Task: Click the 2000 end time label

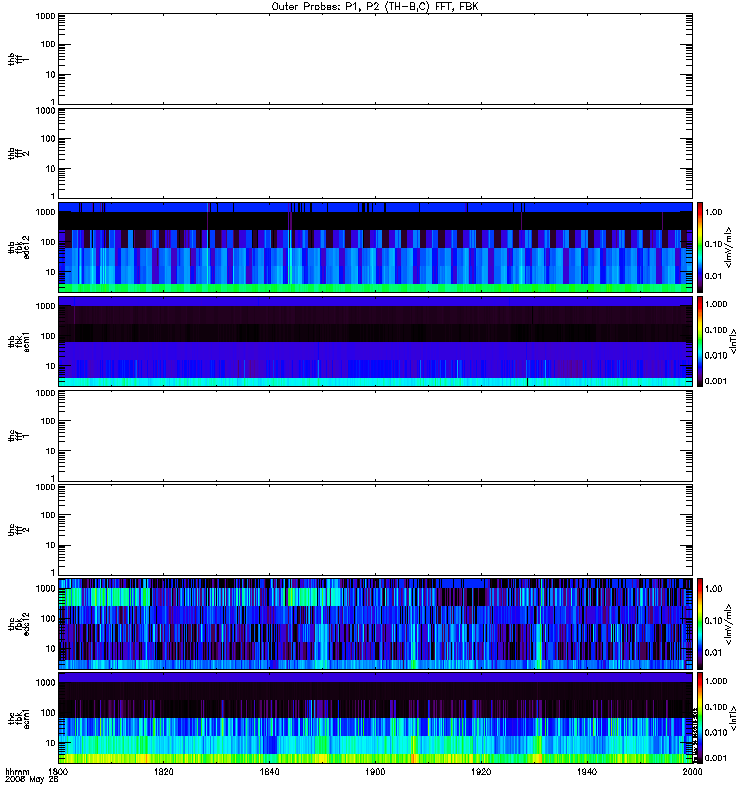Action: 692,772
